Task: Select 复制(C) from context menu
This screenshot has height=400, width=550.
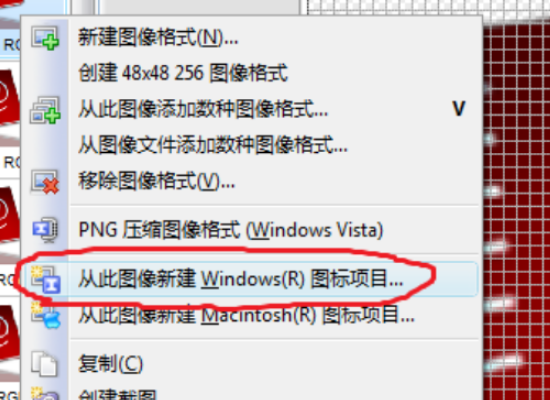Action: (x=110, y=364)
